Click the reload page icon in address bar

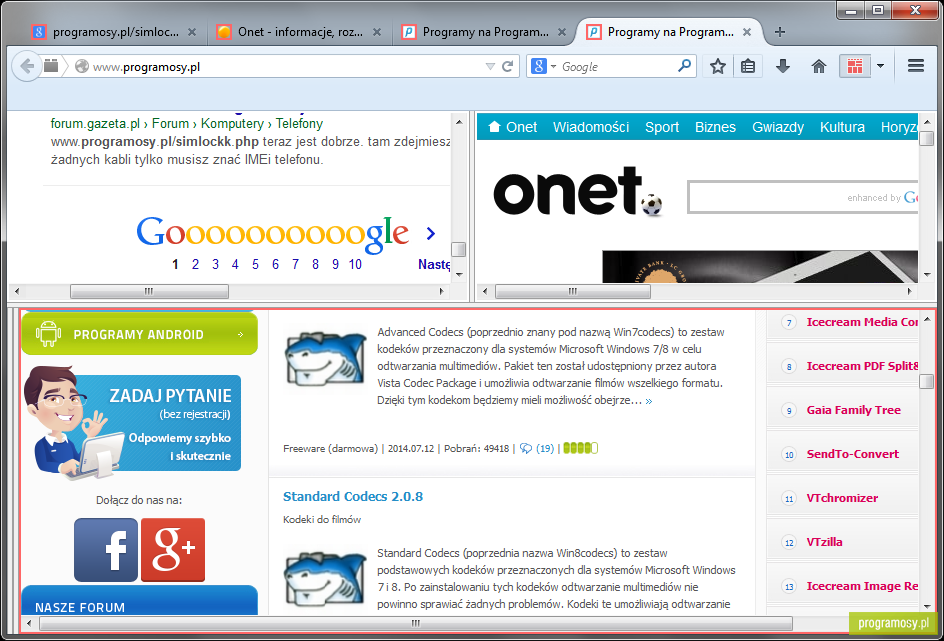coord(508,66)
